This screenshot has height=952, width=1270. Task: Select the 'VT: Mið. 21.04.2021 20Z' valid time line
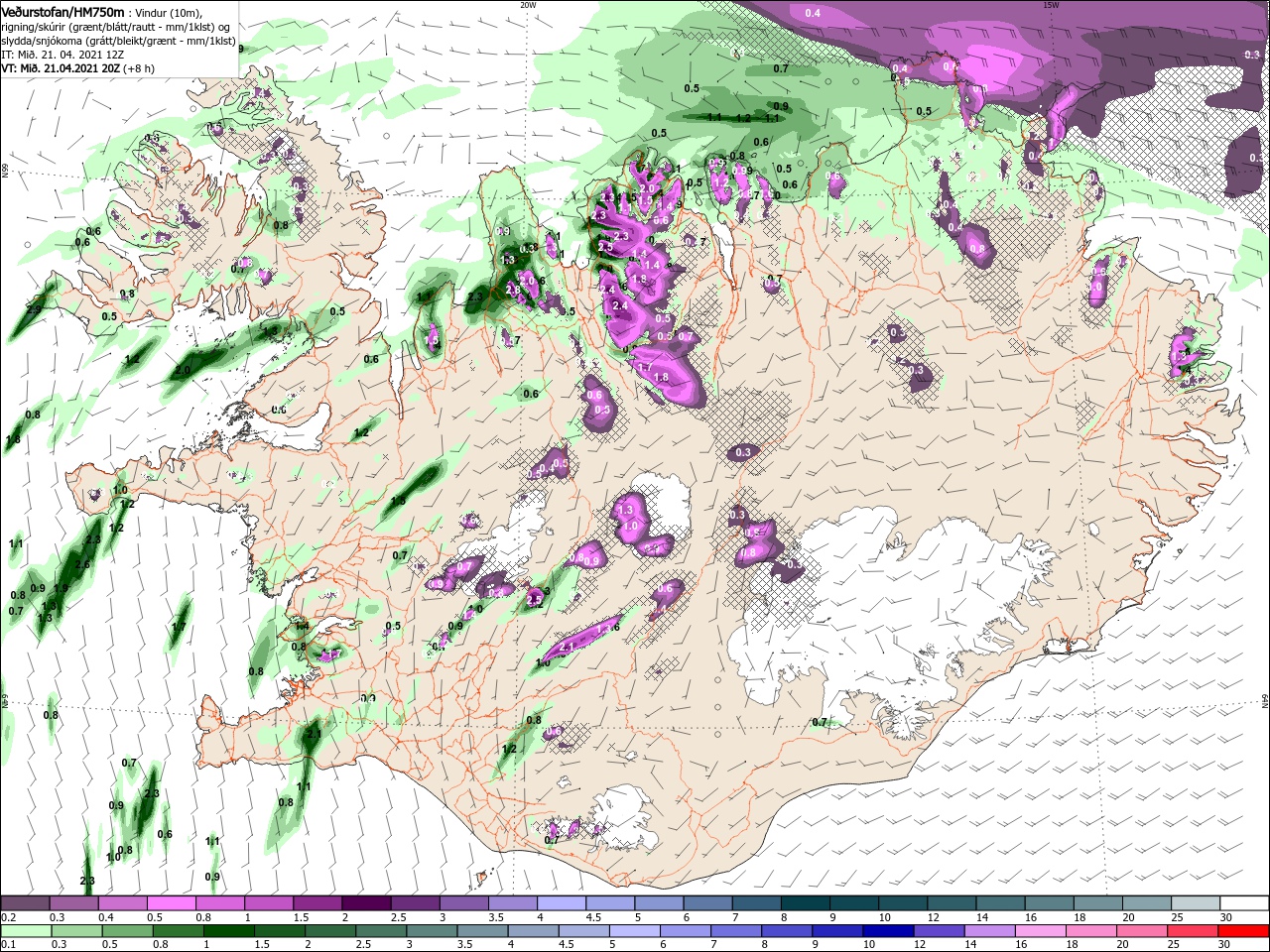point(61,68)
